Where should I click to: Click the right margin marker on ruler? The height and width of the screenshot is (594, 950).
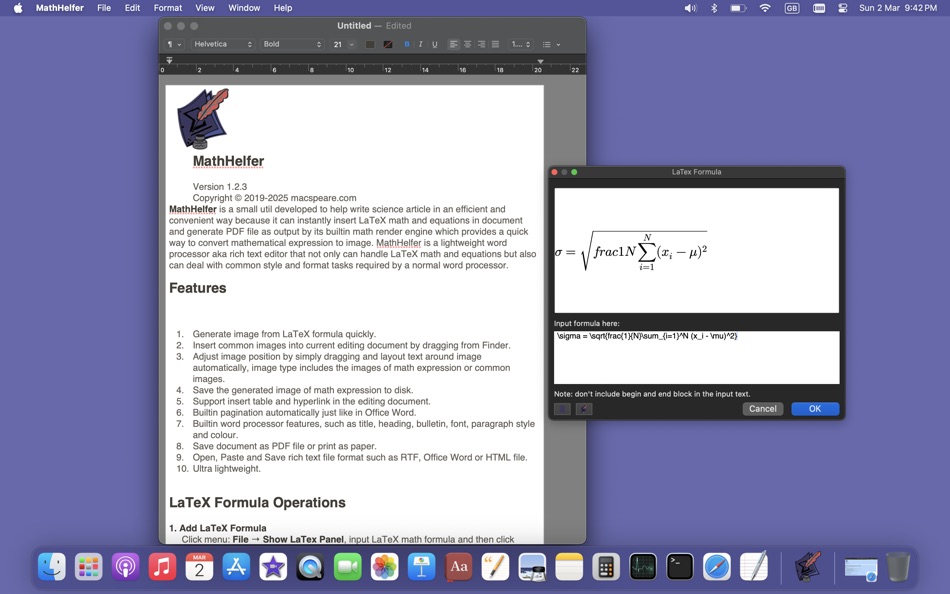540,61
